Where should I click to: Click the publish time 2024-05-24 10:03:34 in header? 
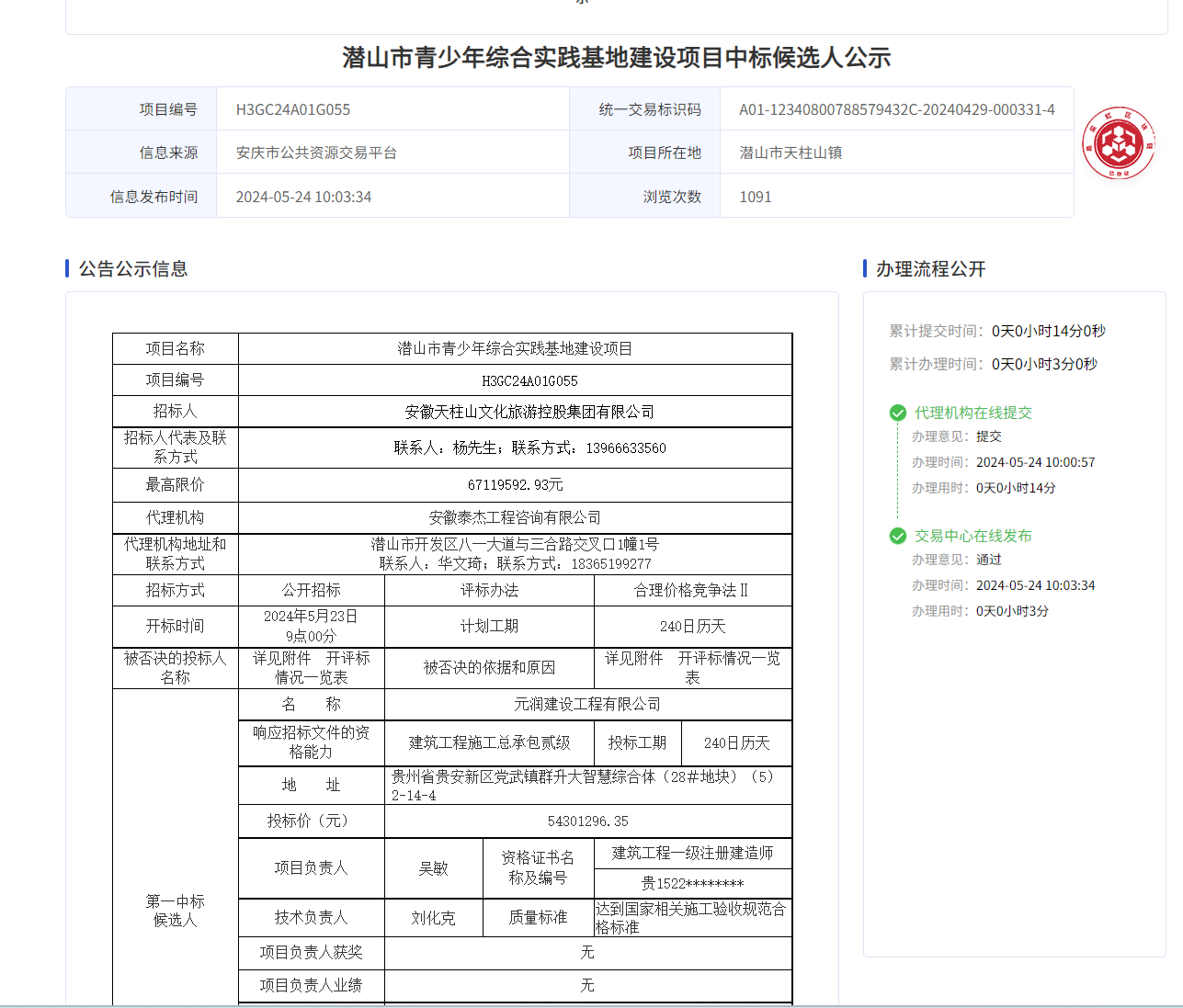[303, 197]
